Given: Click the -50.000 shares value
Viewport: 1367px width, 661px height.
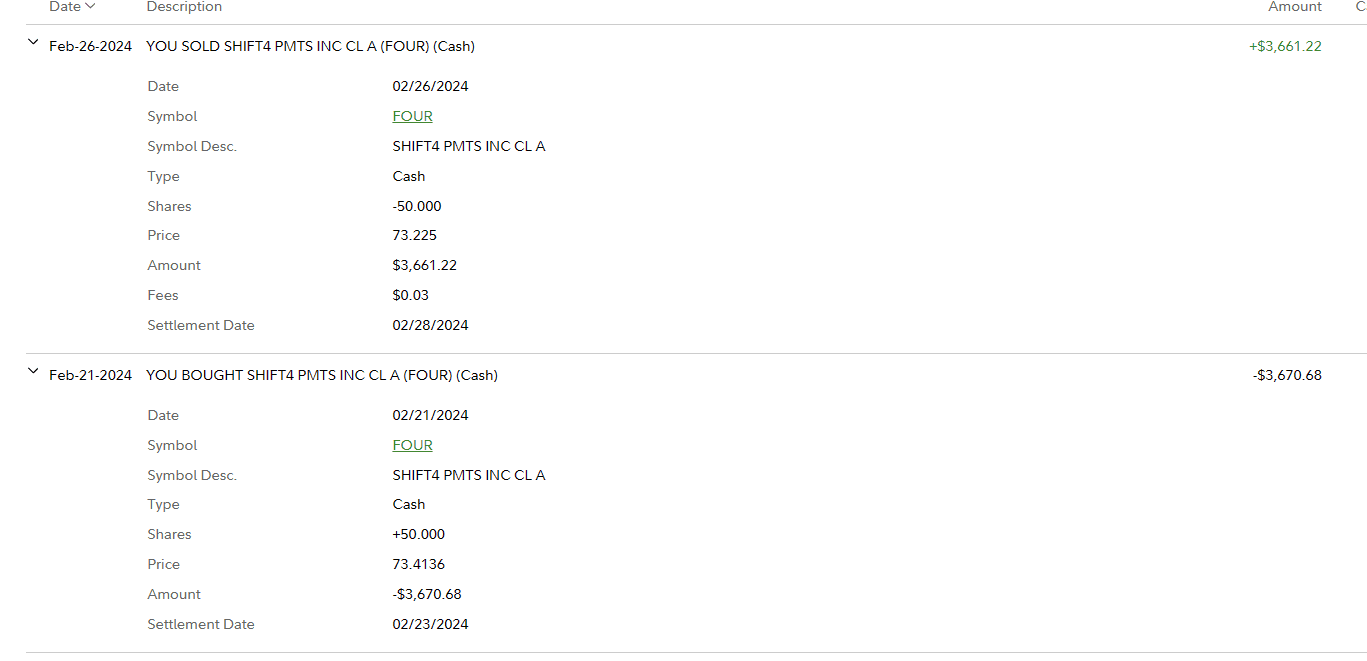Looking at the screenshot, I should point(417,206).
